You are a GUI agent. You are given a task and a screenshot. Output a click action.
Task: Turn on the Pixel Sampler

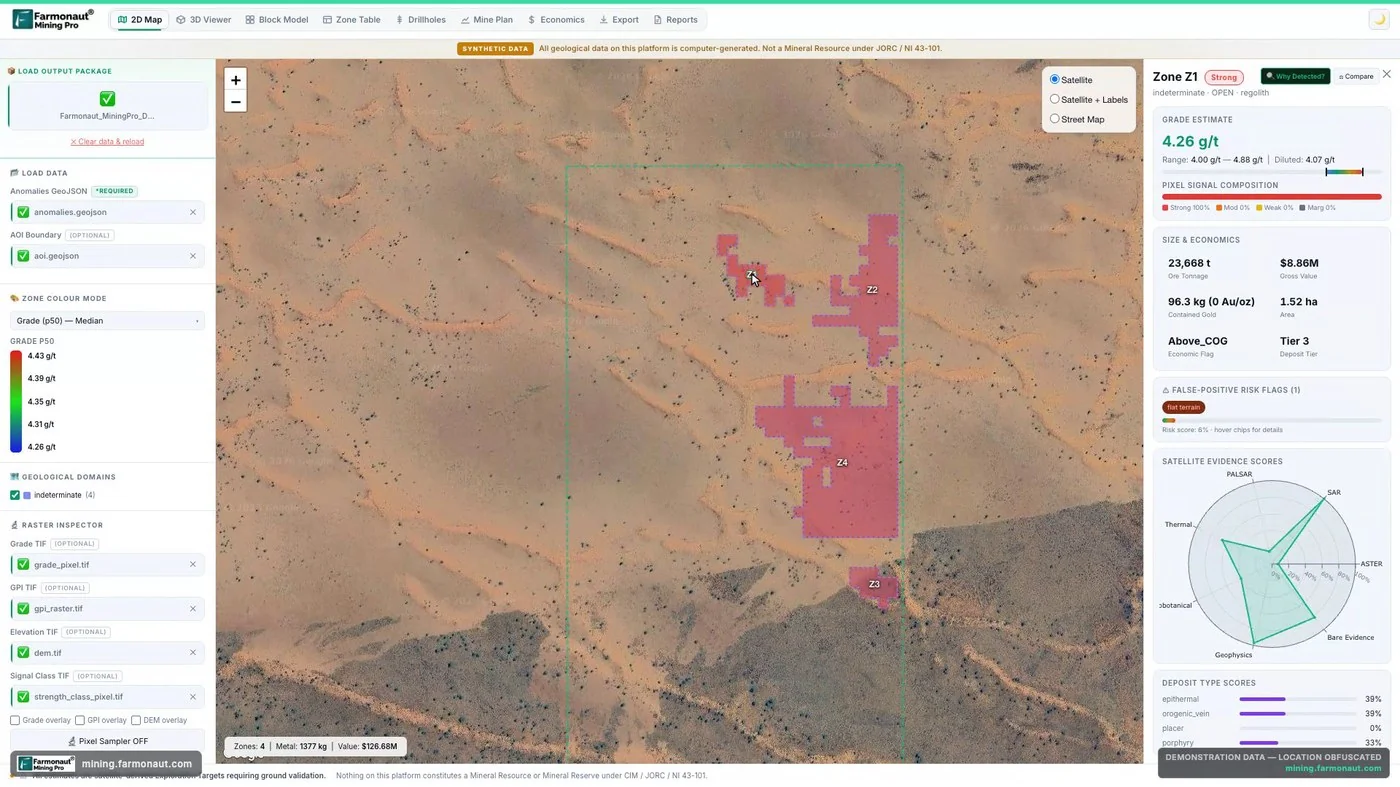tap(107, 741)
